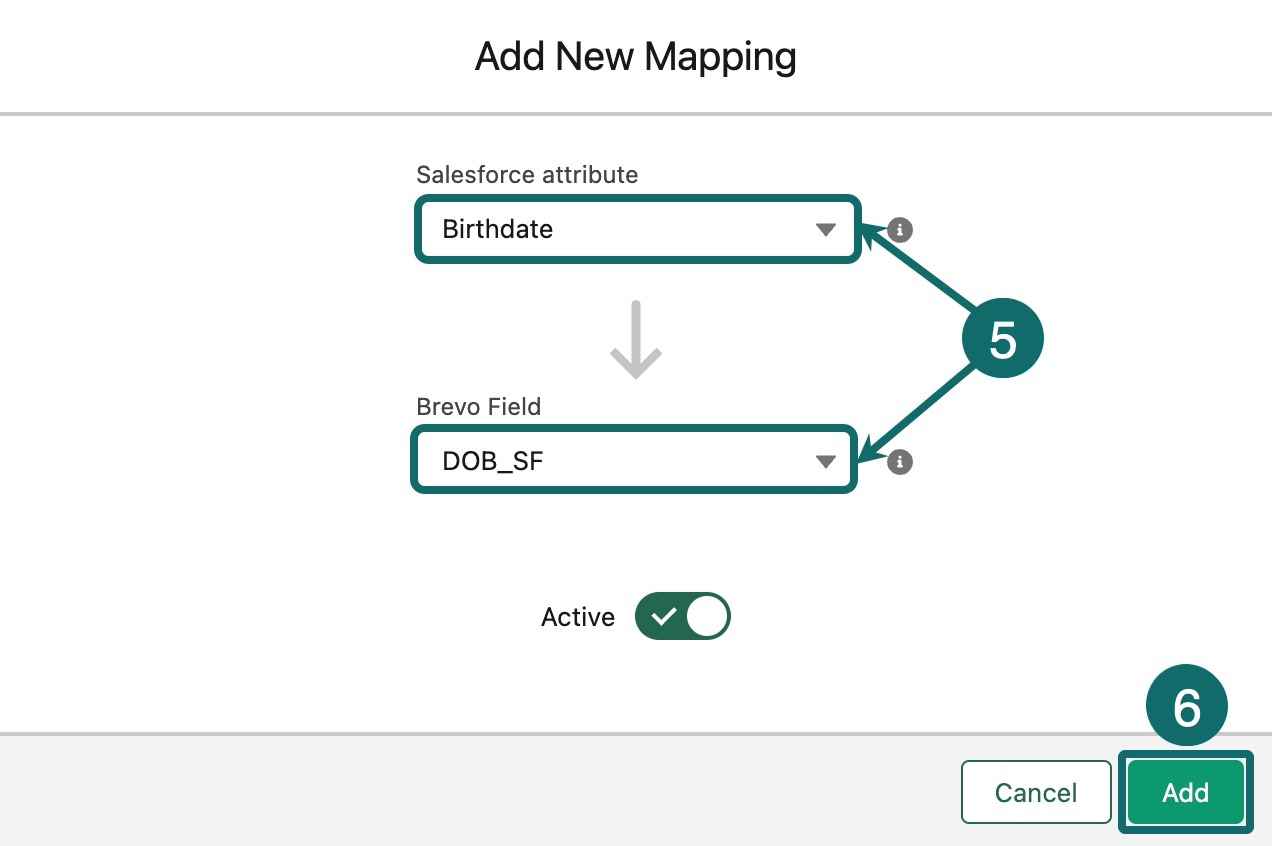The height and width of the screenshot is (846, 1272).
Task: Expand Salesforce attribute dropdown using its arrow
Action: pos(825,230)
